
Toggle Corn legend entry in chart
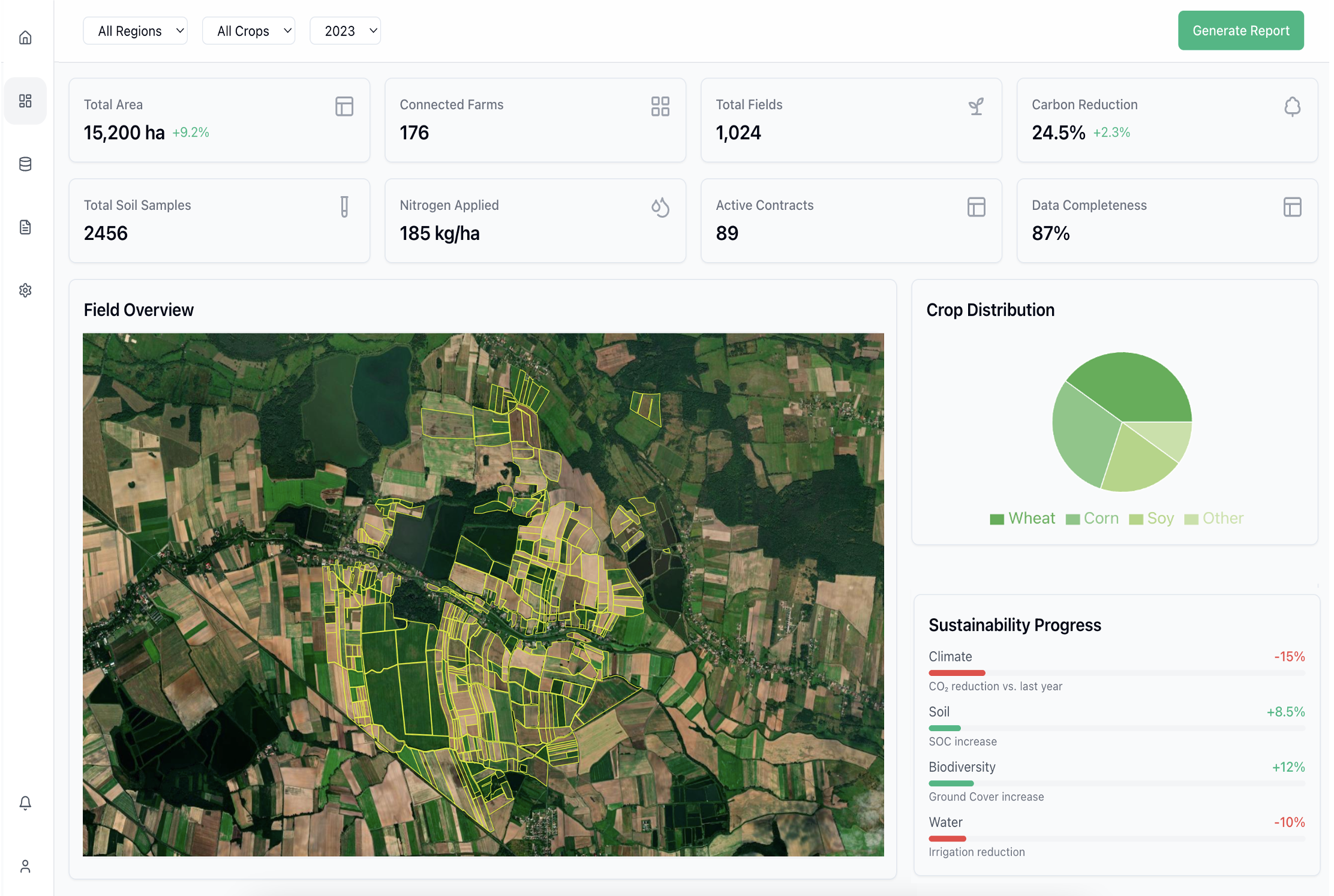1092,518
